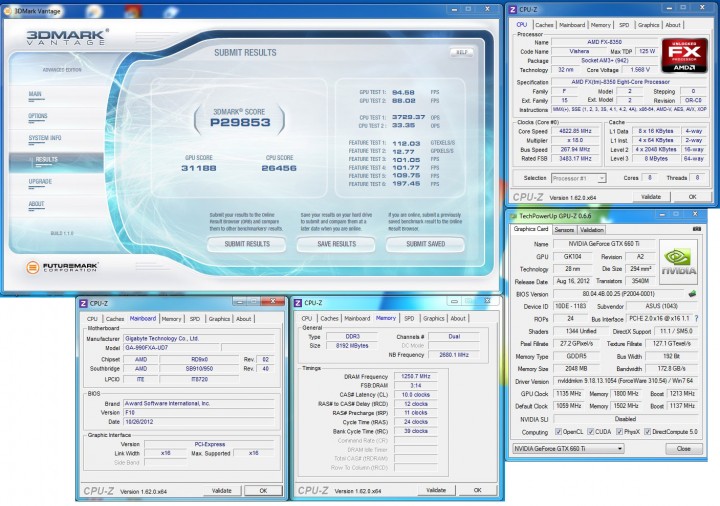Open SPD tab in the AMD FX-8350 CPU-Z window
720x506 pixels.
624,25
